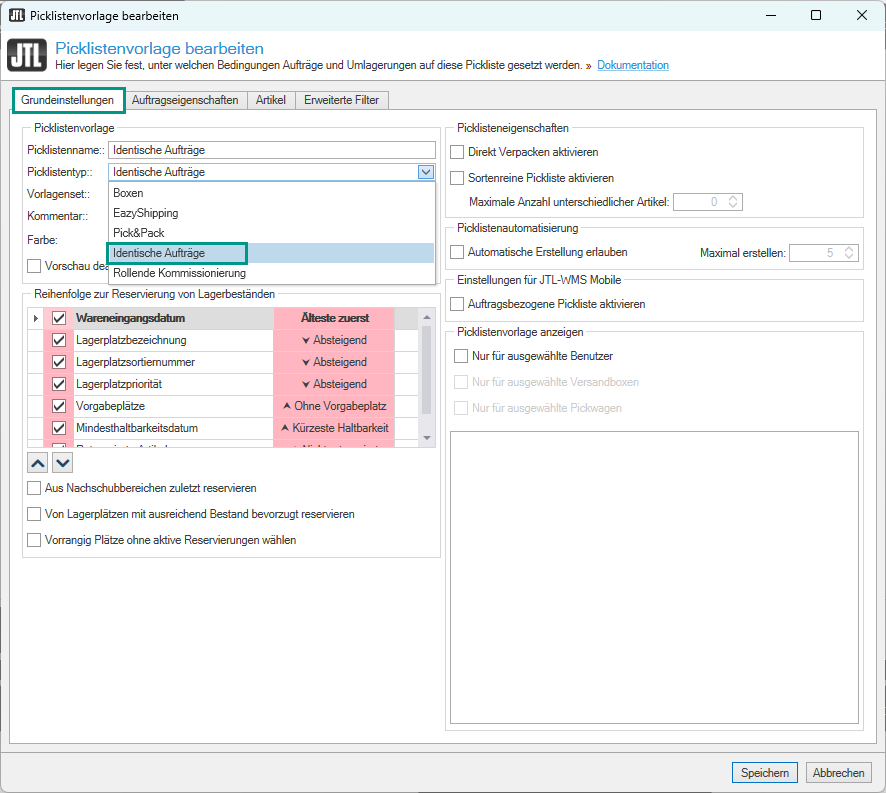This screenshot has width=886, height=793.
Task: Click the move-up arrow button below list
Action: (38, 462)
